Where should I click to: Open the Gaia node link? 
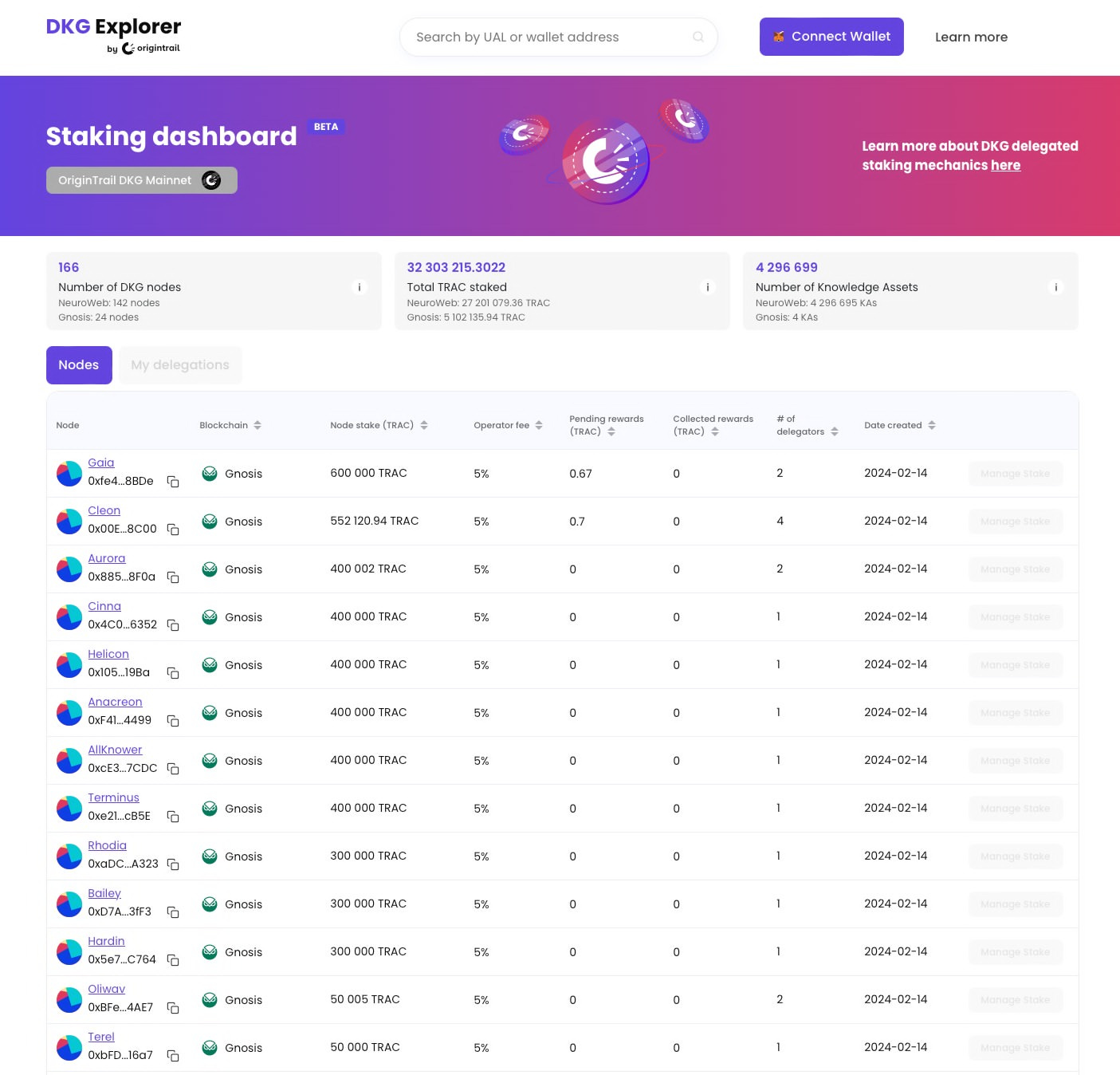(101, 463)
